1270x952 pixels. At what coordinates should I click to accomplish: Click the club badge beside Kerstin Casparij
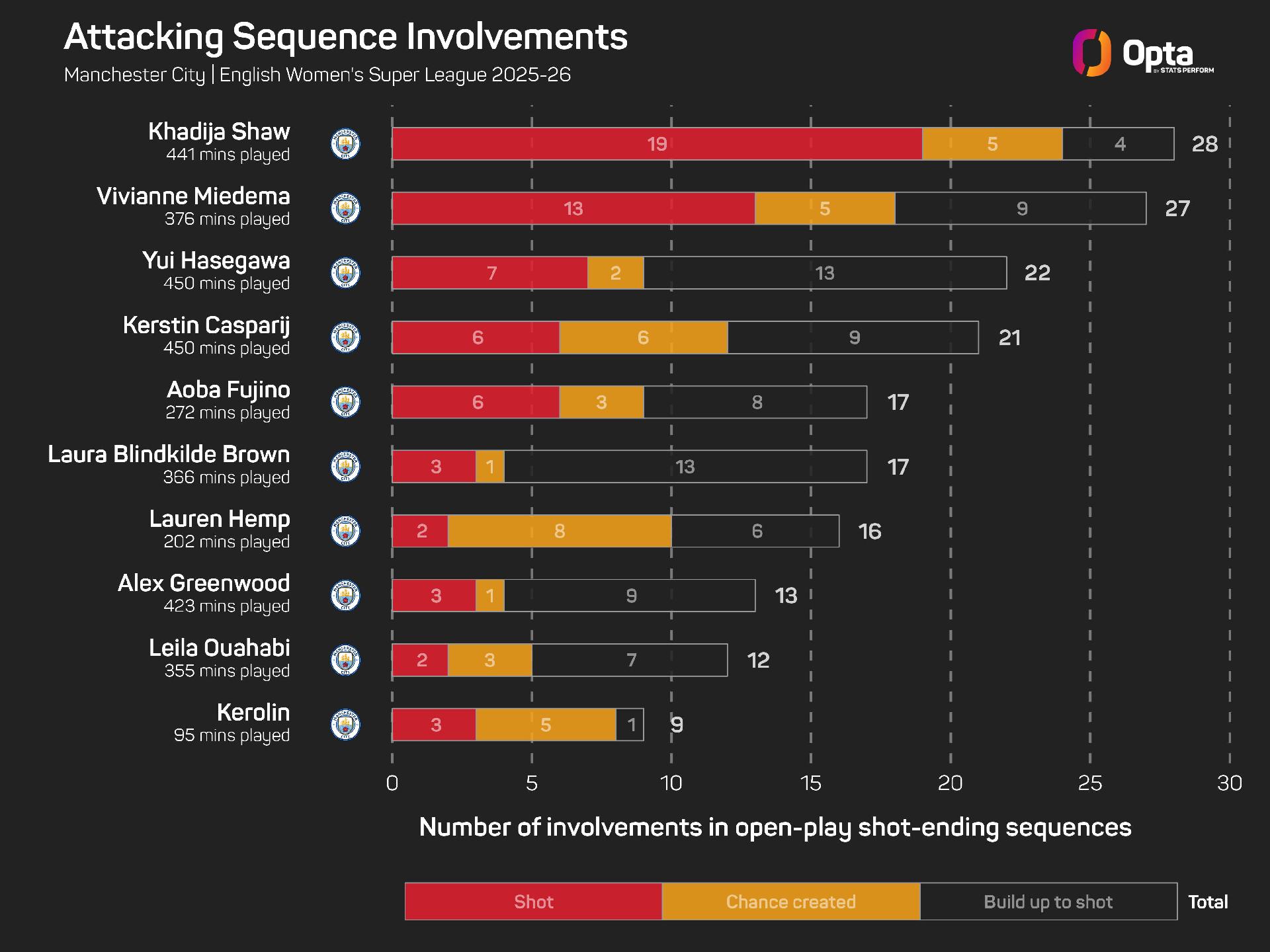(345, 337)
